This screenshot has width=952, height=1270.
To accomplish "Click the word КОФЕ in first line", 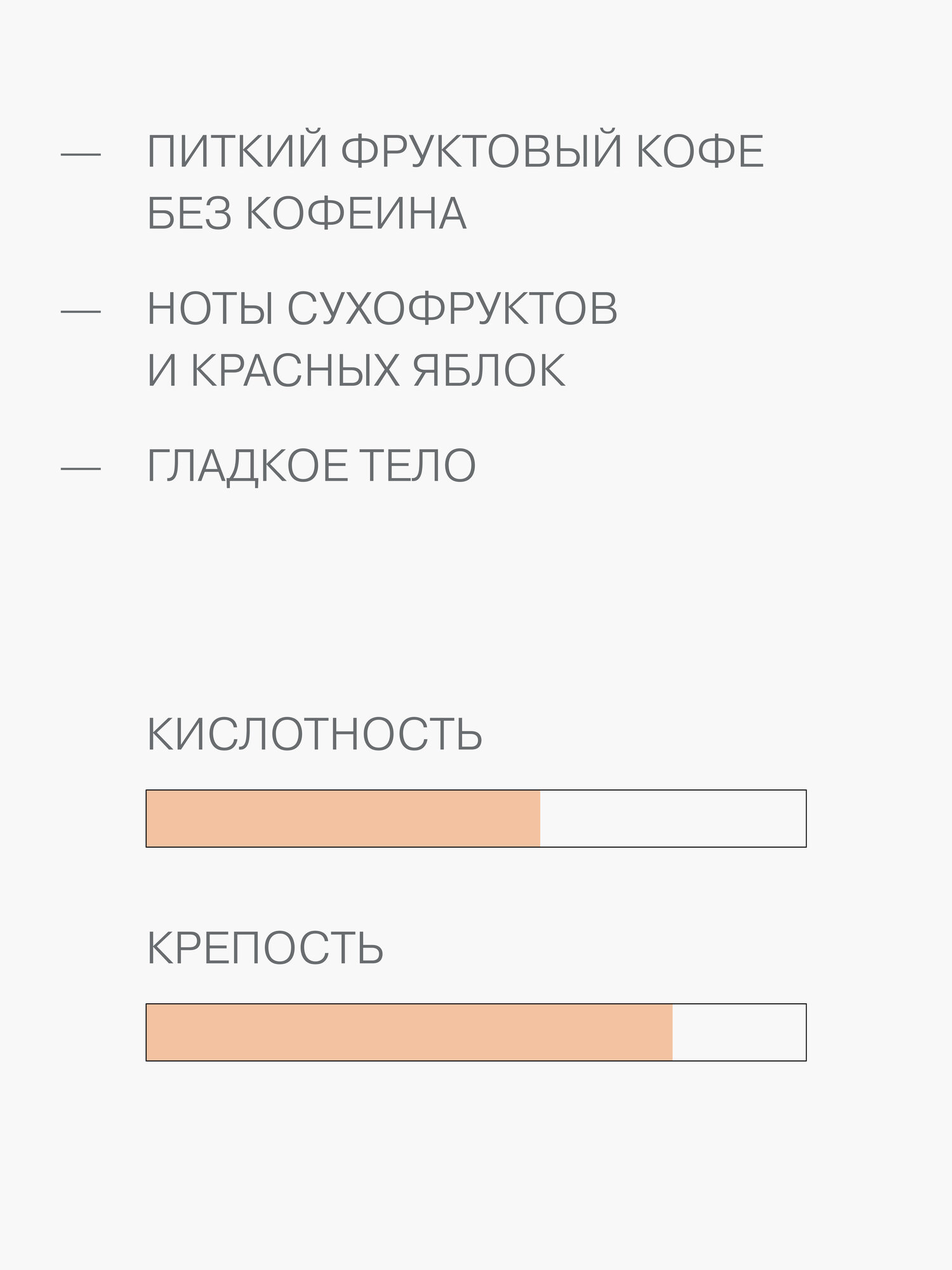I will pos(699,152).
